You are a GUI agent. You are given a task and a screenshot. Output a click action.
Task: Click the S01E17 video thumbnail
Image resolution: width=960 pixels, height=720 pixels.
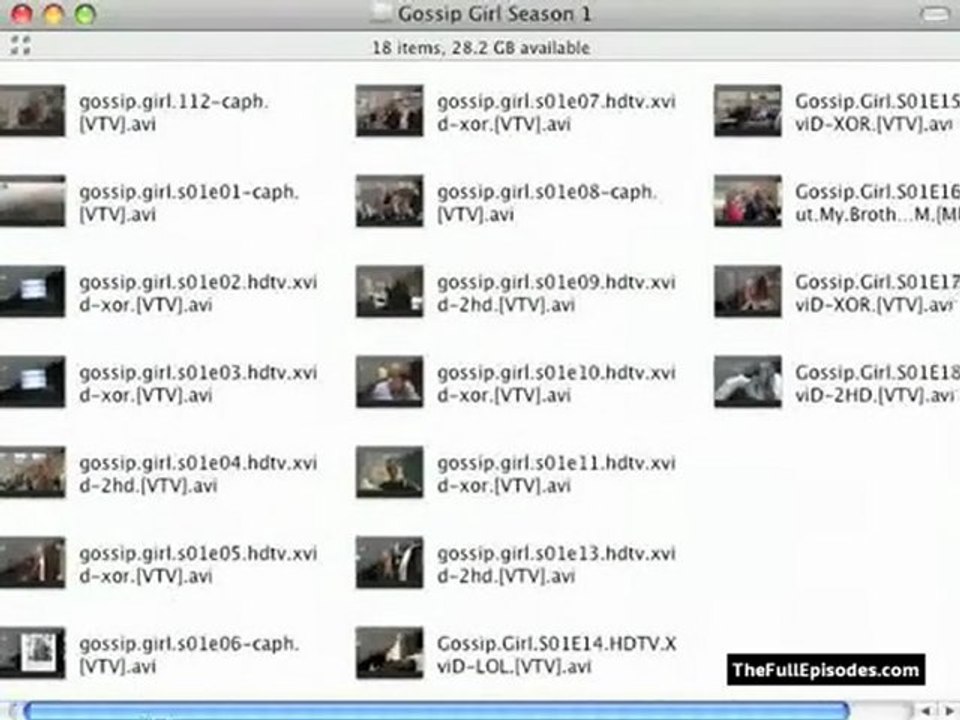748,291
